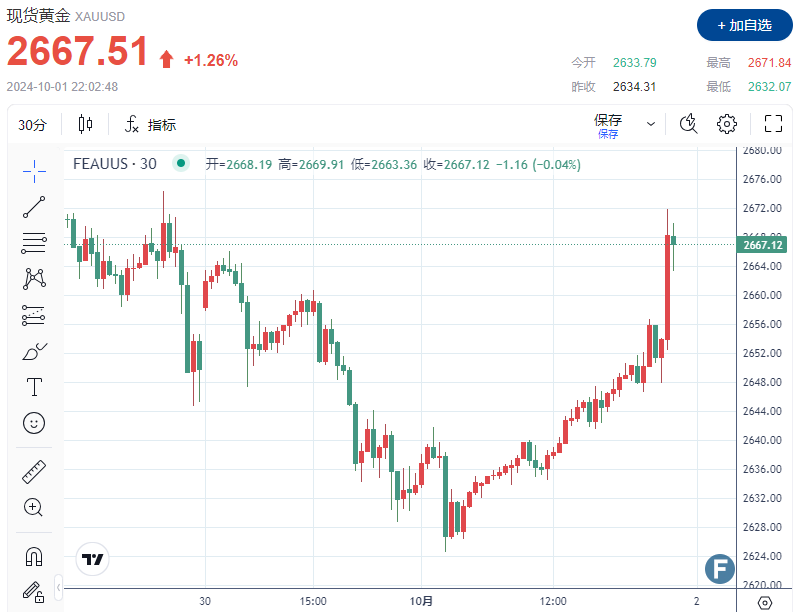Image resolution: width=803 pixels, height=612 pixels.
Task: Select the trend line drawing tool
Action: [x=34, y=207]
